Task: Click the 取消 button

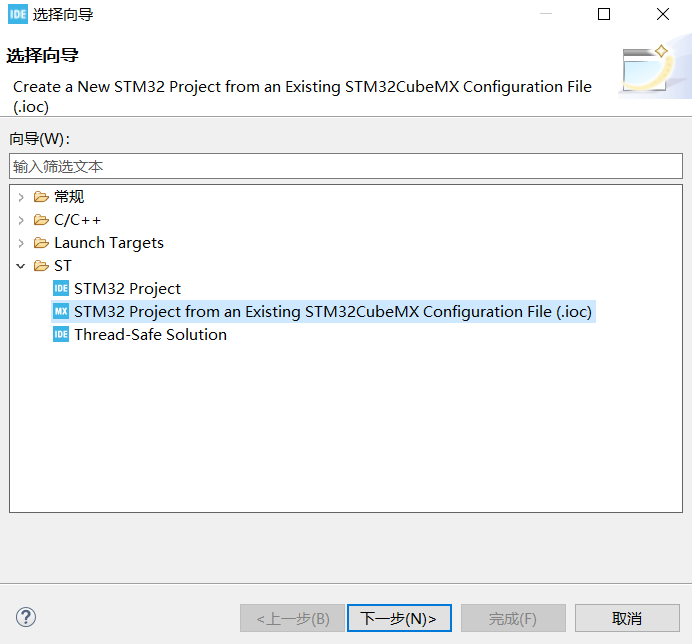Action: (x=627, y=618)
